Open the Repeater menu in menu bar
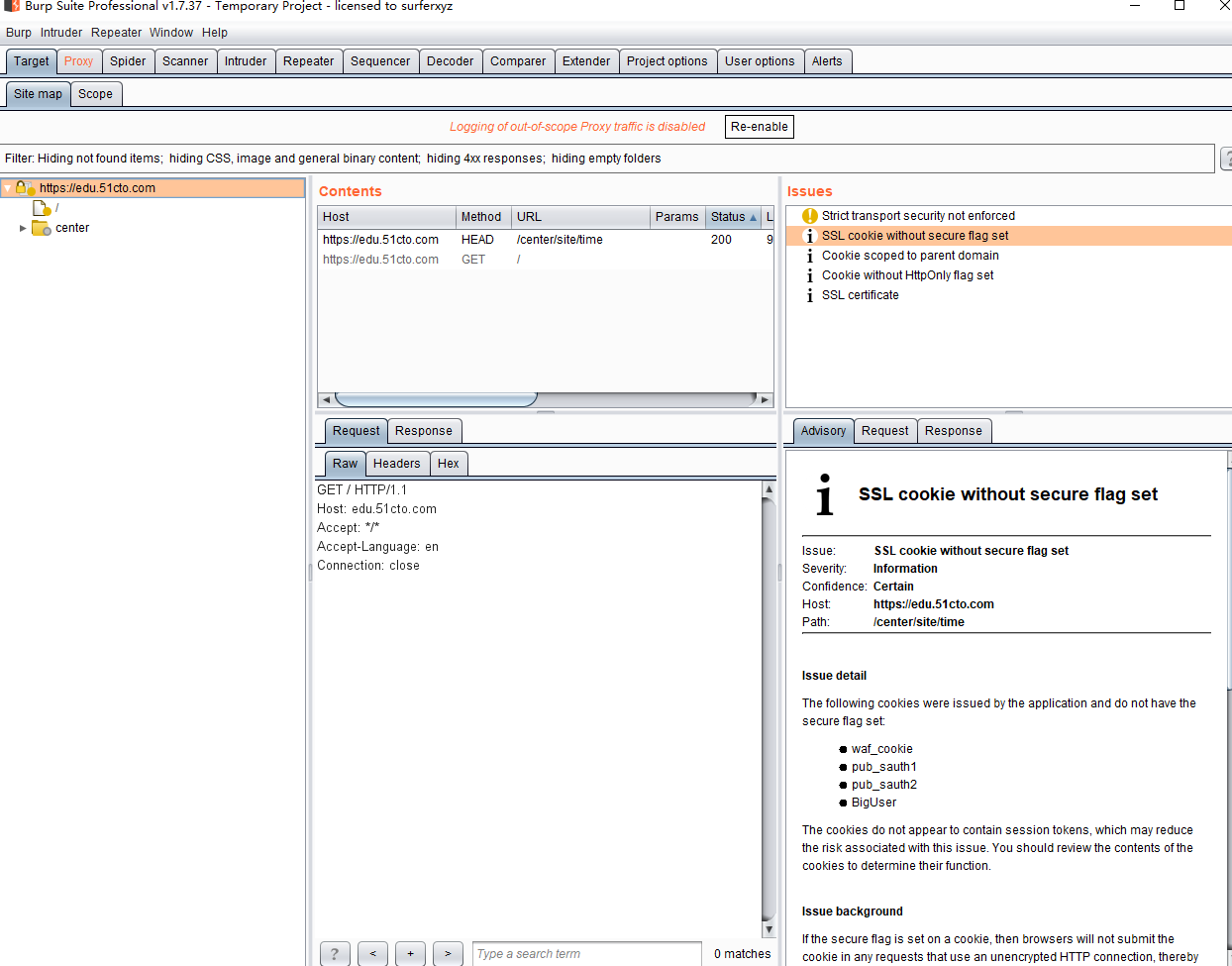The image size is (1232, 966). pyautogui.click(x=117, y=33)
